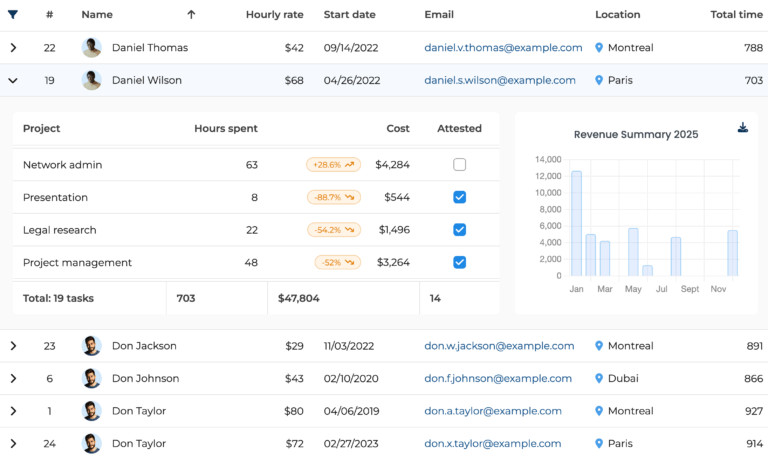This screenshot has width=768, height=455.
Task: Open email link daniel.v.thomas@example.com
Action: (x=503, y=48)
